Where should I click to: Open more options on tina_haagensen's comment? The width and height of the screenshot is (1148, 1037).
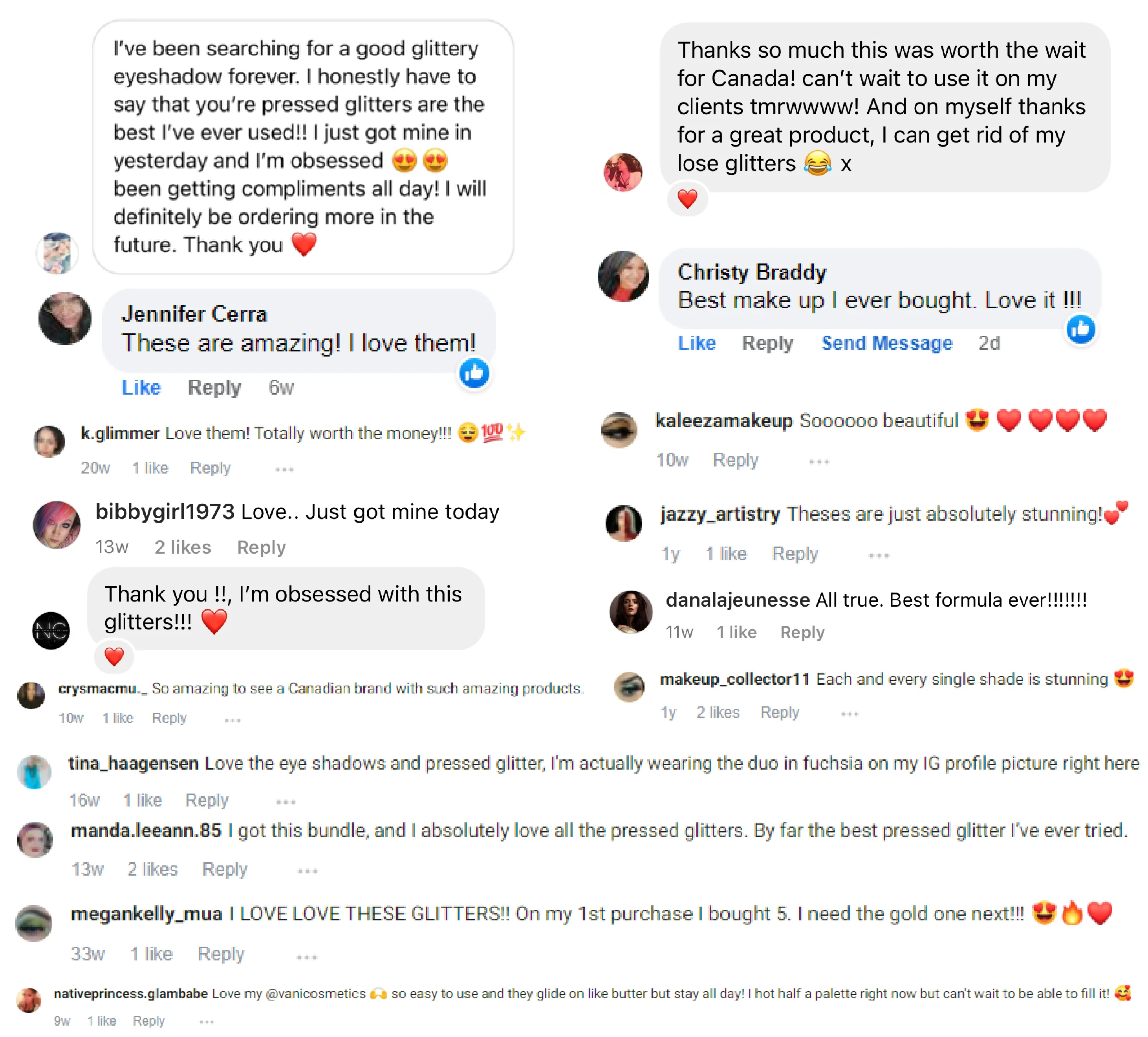[285, 802]
